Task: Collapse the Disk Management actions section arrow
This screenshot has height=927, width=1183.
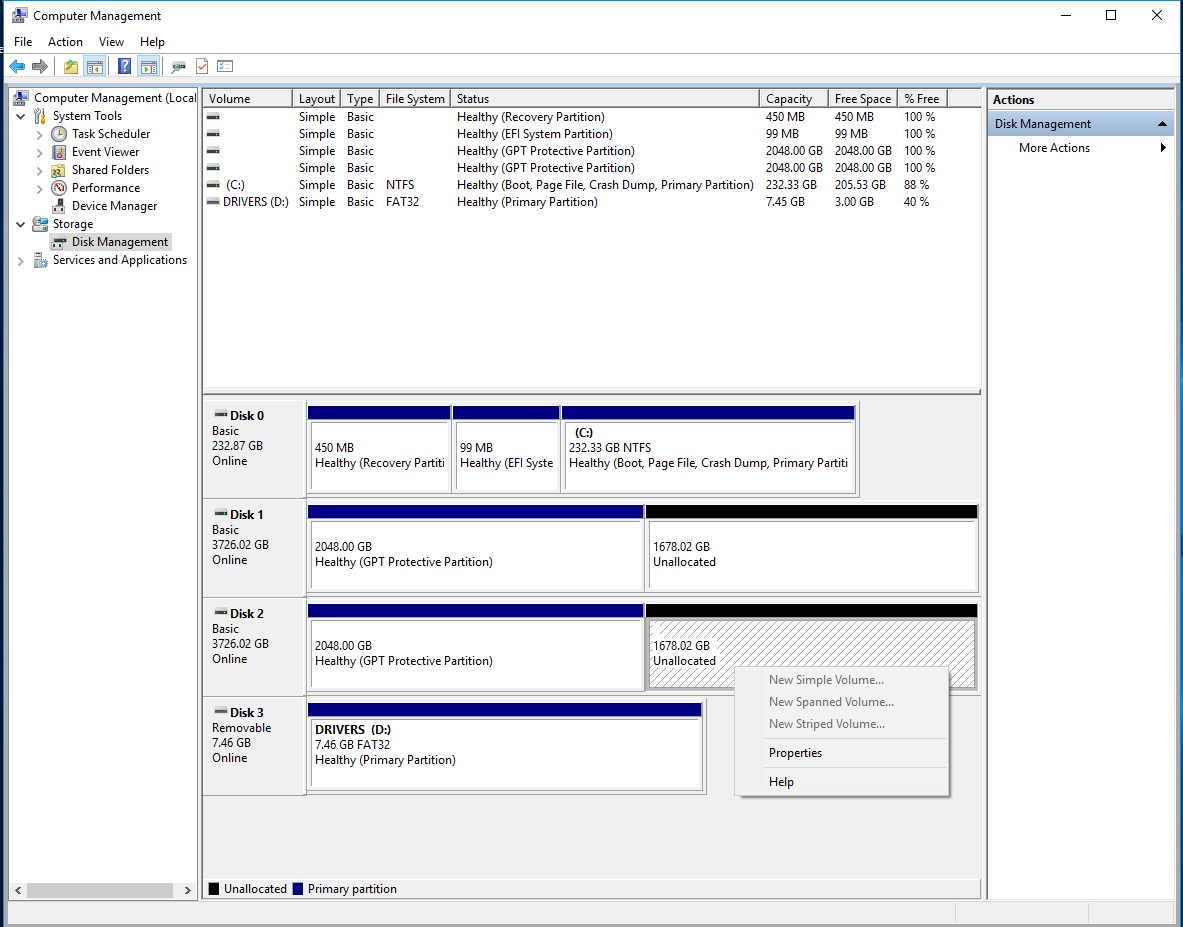Action: pos(1162,124)
